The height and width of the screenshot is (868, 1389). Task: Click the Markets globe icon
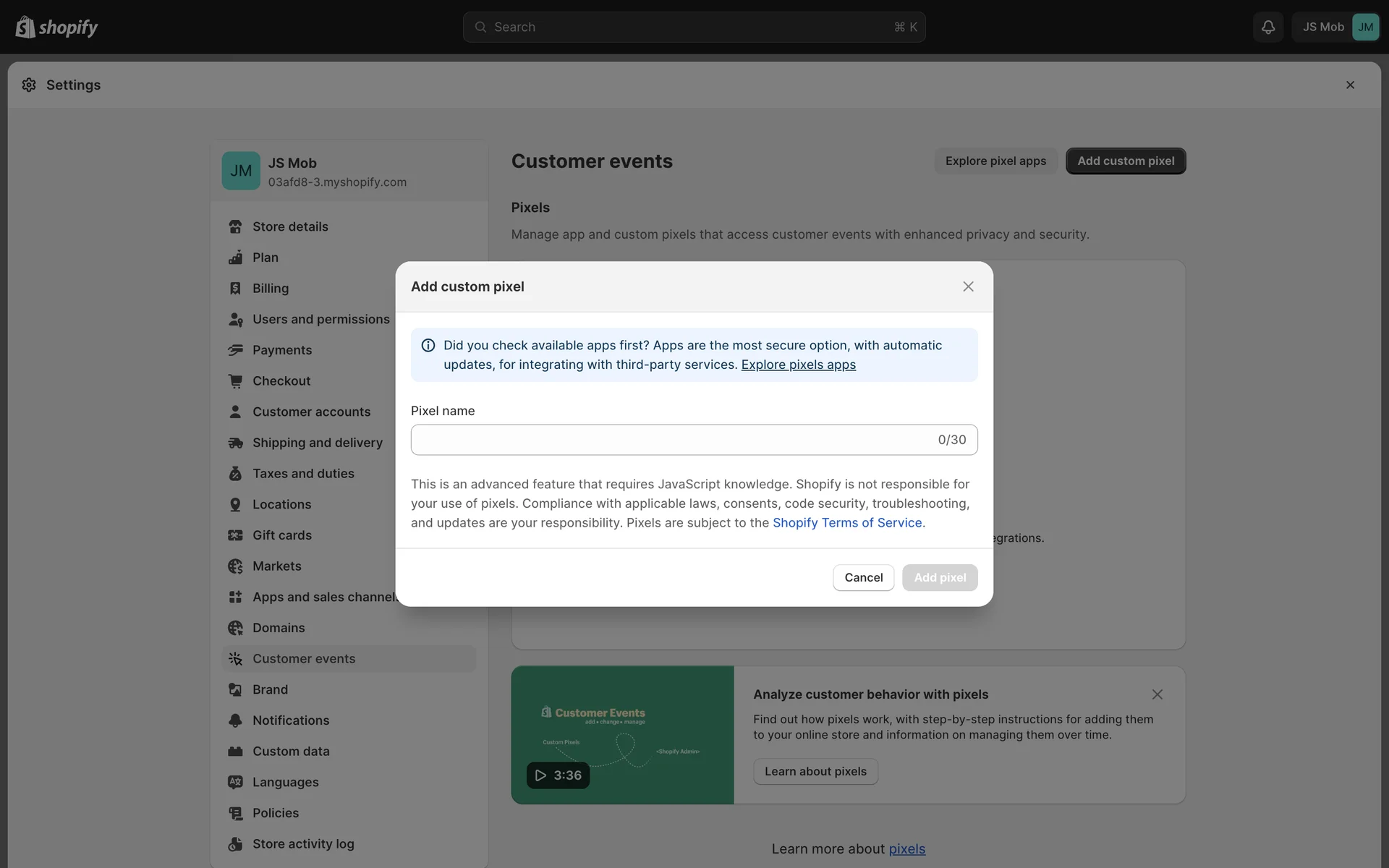[x=235, y=566]
